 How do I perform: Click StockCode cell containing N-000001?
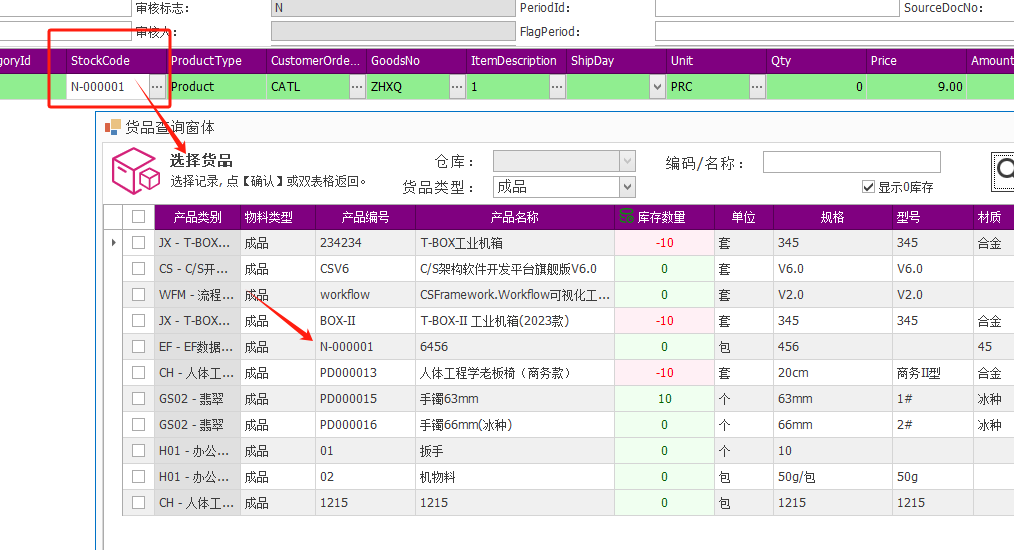pyautogui.click(x=108, y=87)
